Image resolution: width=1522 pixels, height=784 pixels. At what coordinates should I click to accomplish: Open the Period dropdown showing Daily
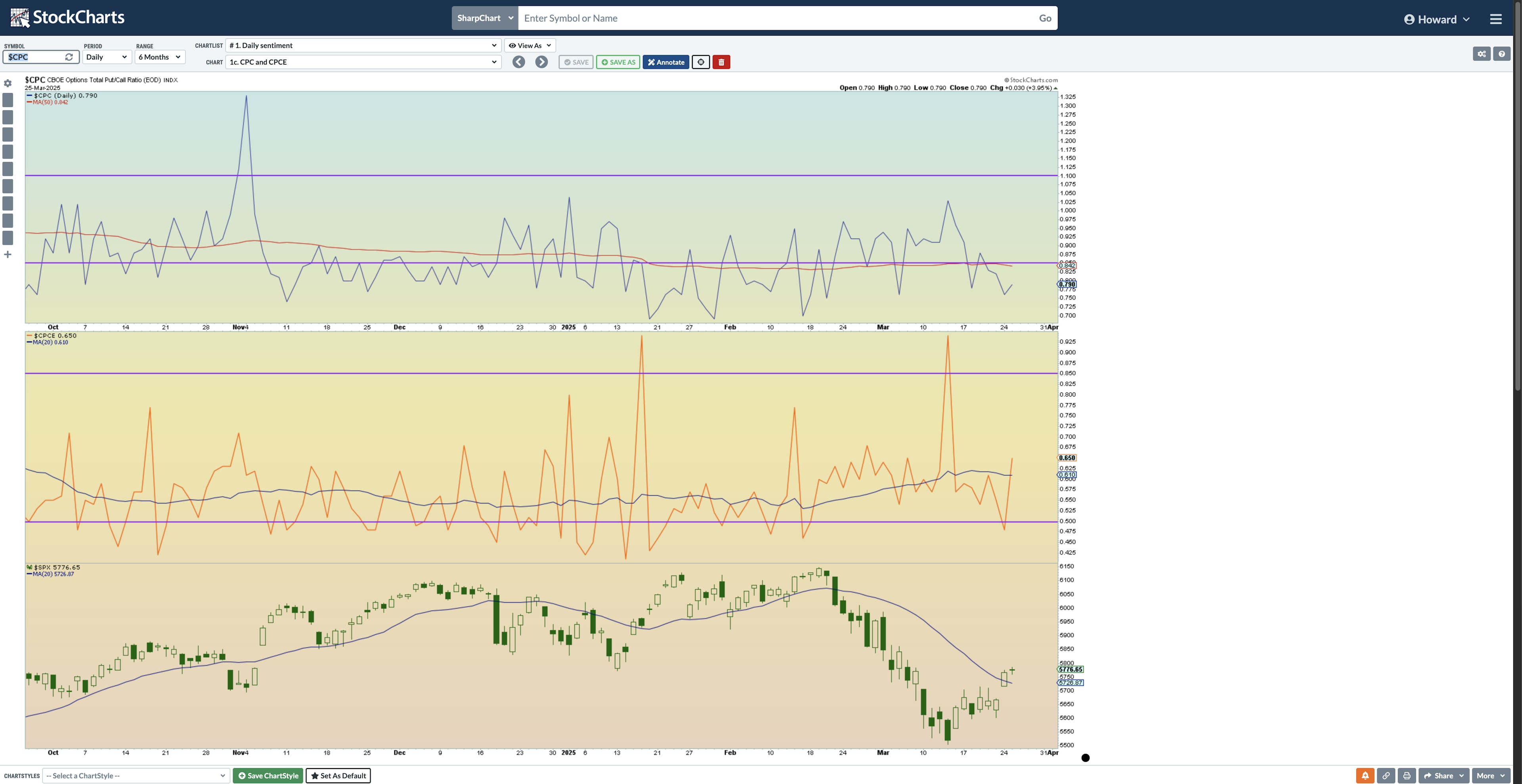click(x=106, y=57)
